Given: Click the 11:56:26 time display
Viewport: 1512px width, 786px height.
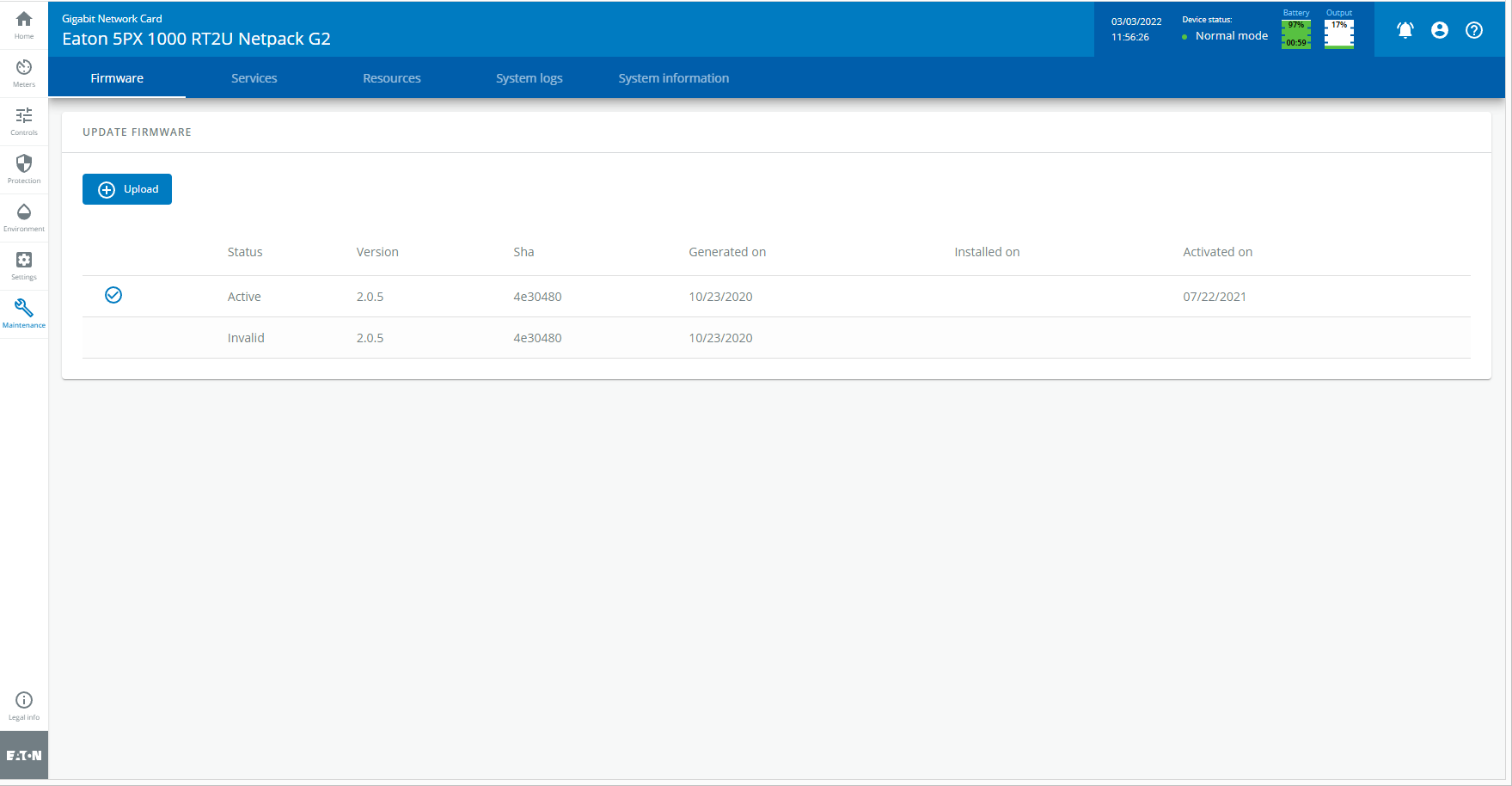Looking at the screenshot, I should (1129, 37).
